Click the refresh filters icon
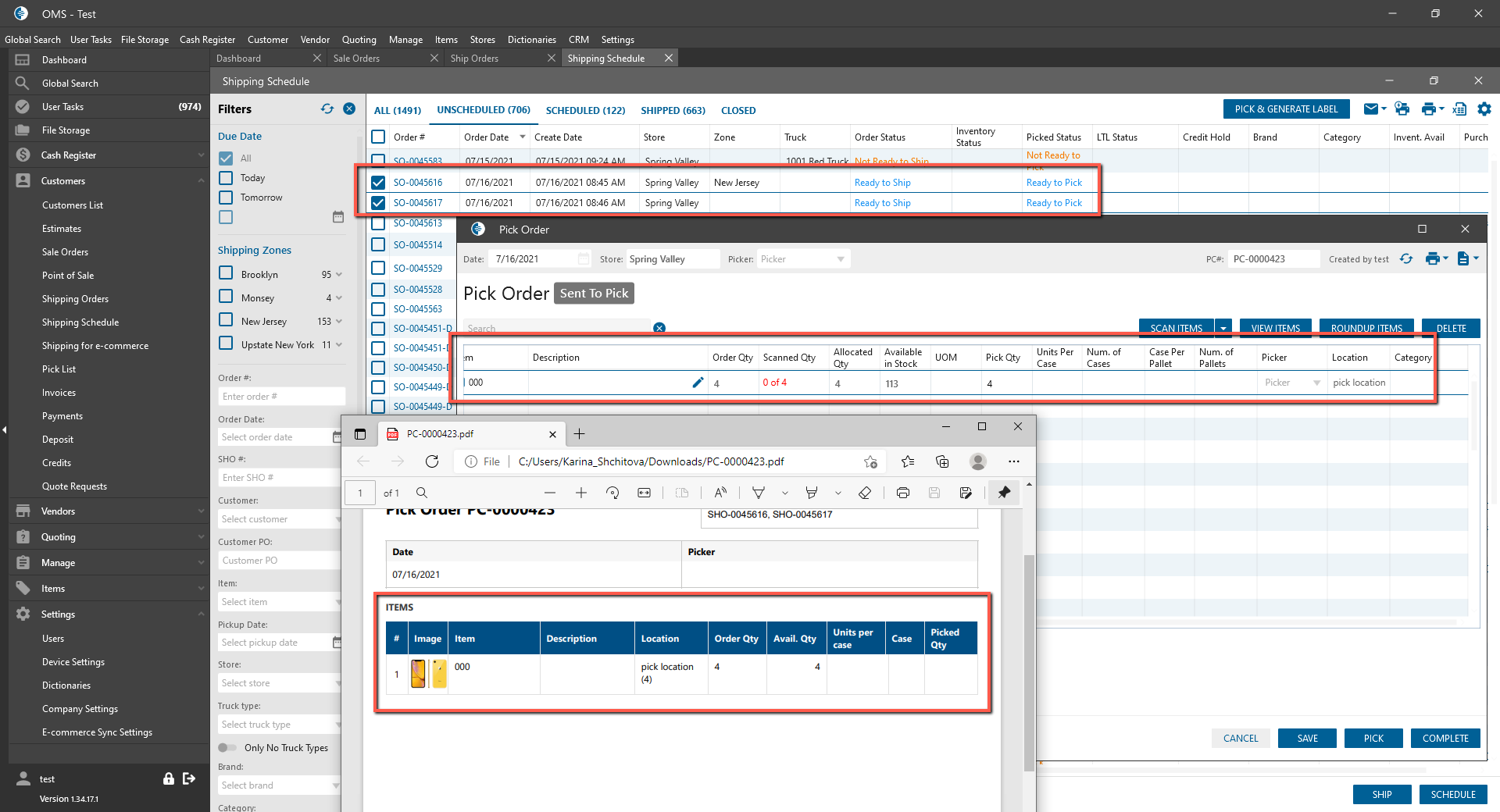 click(327, 109)
